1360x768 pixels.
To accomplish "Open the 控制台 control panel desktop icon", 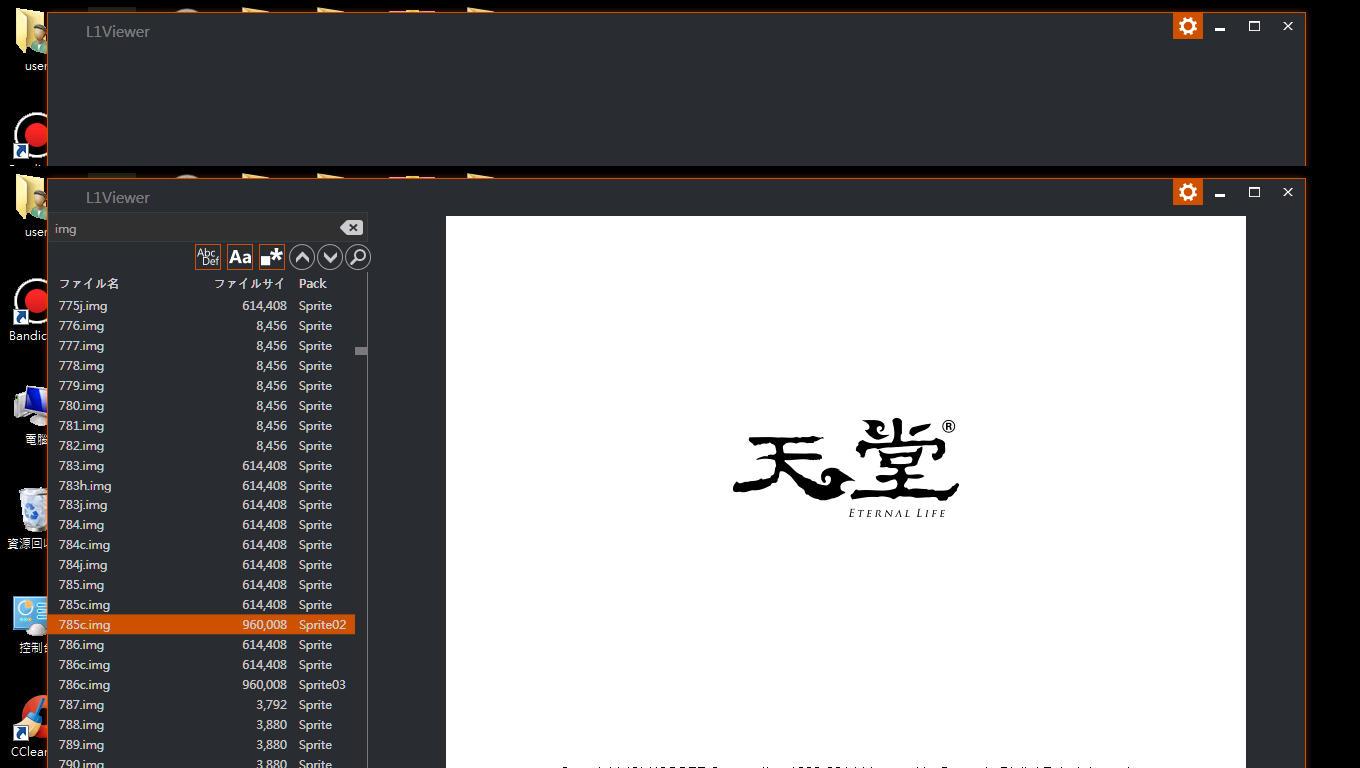I will point(32,623).
